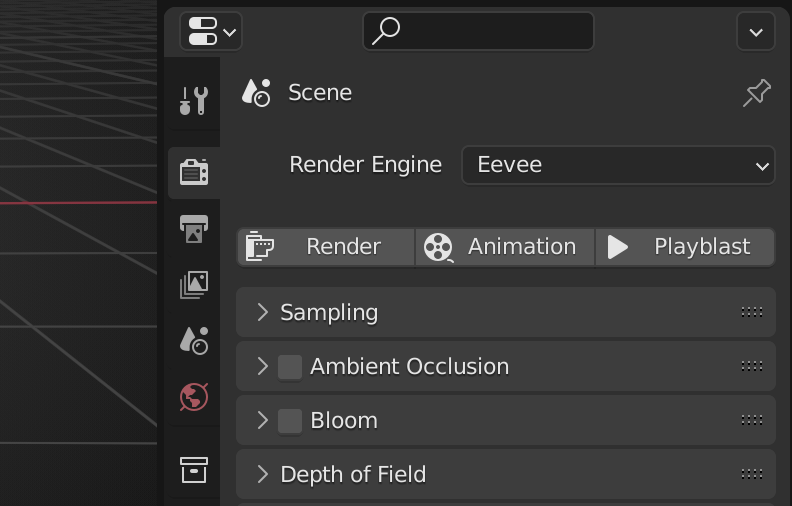Image resolution: width=792 pixels, height=506 pixels.
Task: Switch to the Tool properties tab
Action: [194, 100]
